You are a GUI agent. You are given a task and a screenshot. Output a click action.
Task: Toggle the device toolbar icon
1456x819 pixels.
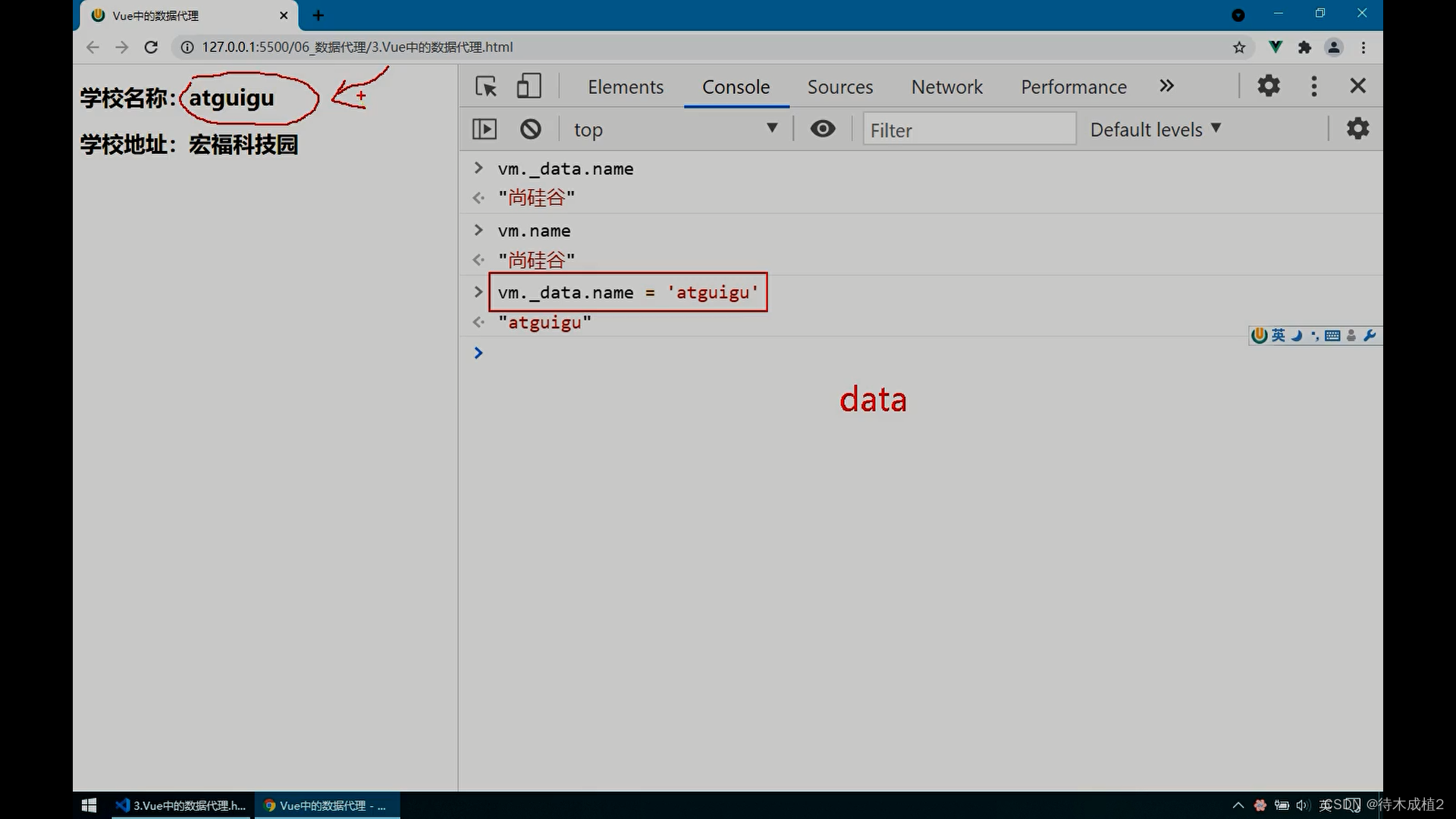[529, 86]
